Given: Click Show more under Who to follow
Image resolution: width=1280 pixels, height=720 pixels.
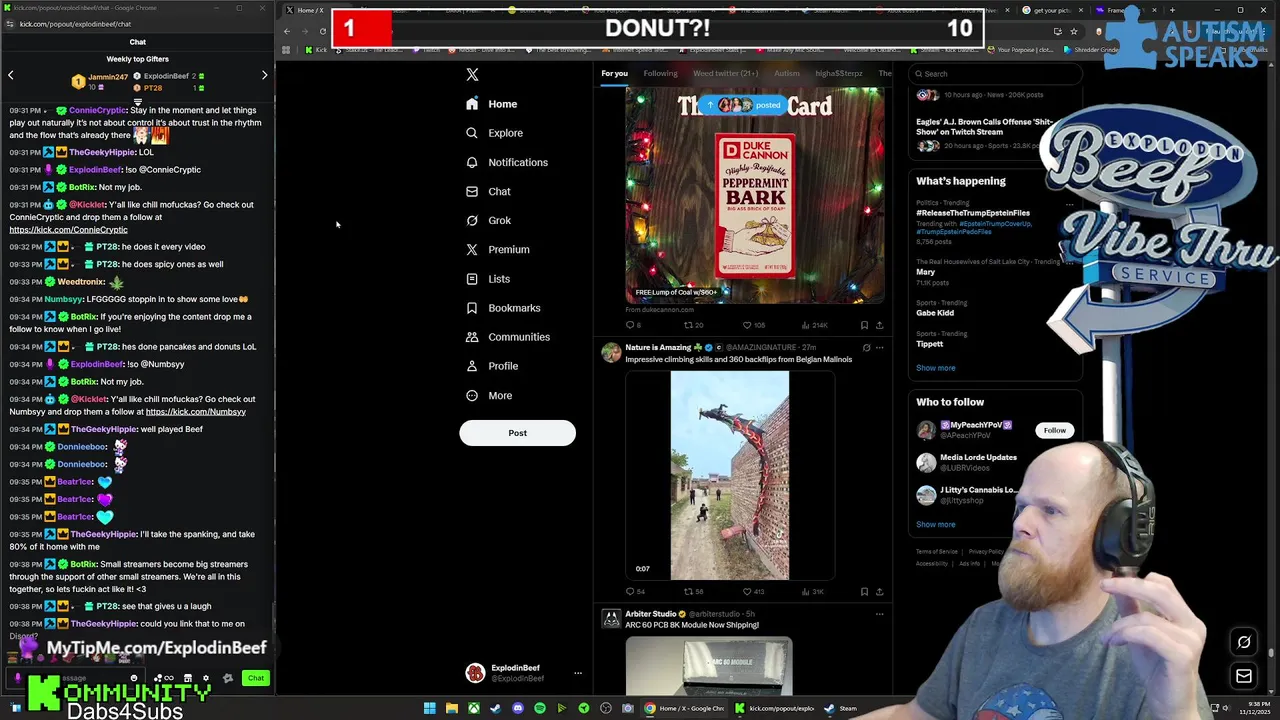Looking at the screenshot, I should (935, 524).
